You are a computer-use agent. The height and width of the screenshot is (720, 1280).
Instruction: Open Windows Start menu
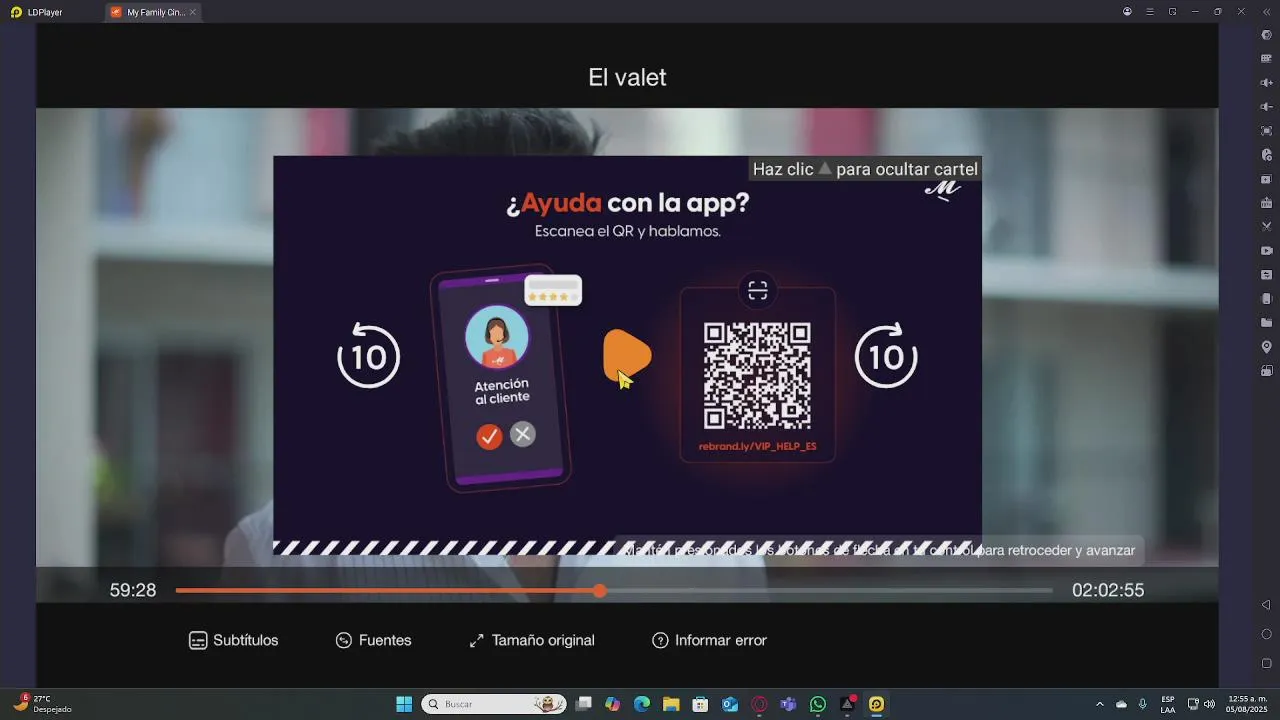404,704
